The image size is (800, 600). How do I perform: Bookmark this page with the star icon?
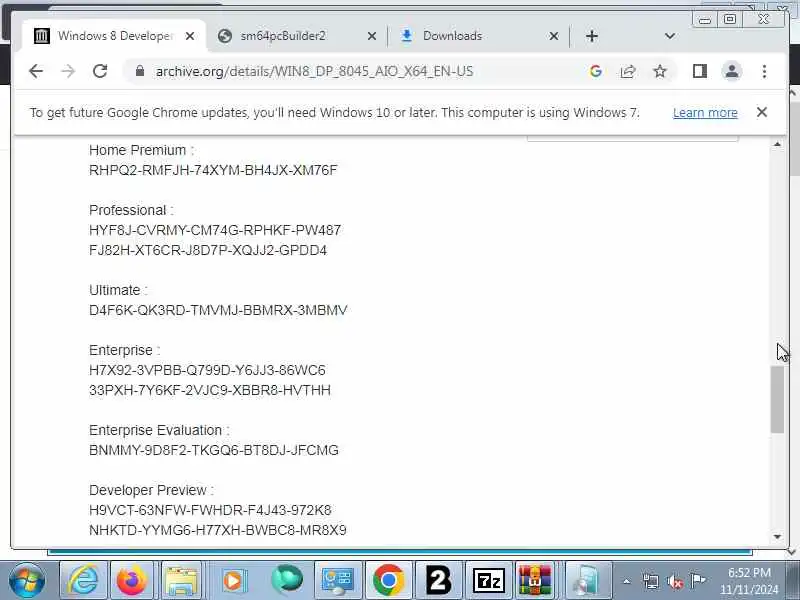pos(660,71)
